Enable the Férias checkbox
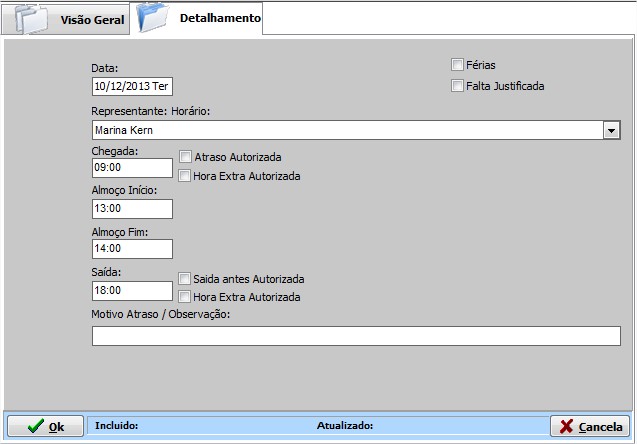Screen dimensions: 637x444 tap(458, 65)
